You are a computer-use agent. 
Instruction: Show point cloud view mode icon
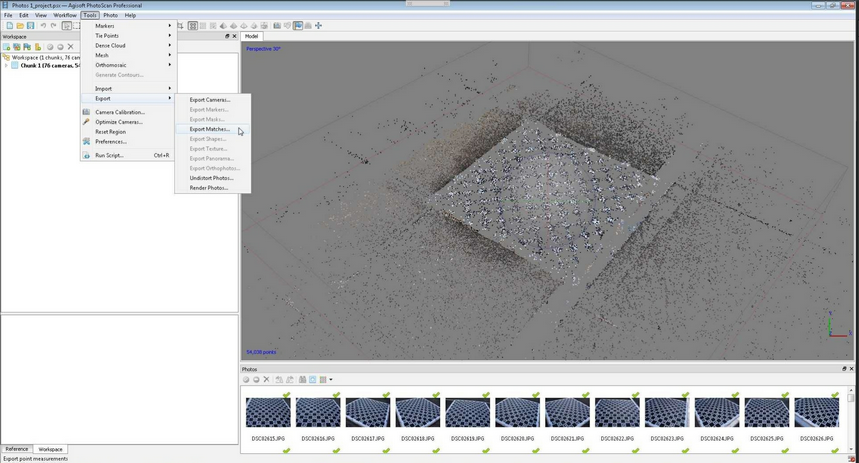(x=193, y=26)
